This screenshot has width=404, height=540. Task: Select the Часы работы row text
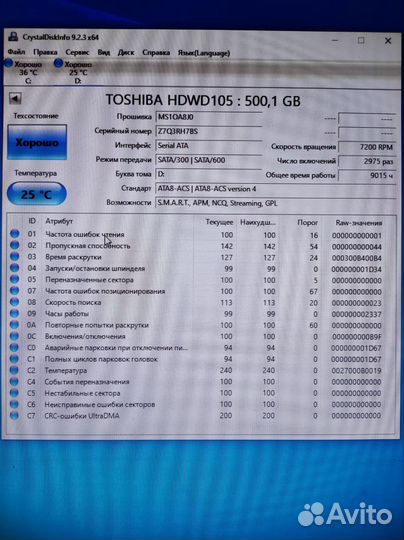(67, 313)
